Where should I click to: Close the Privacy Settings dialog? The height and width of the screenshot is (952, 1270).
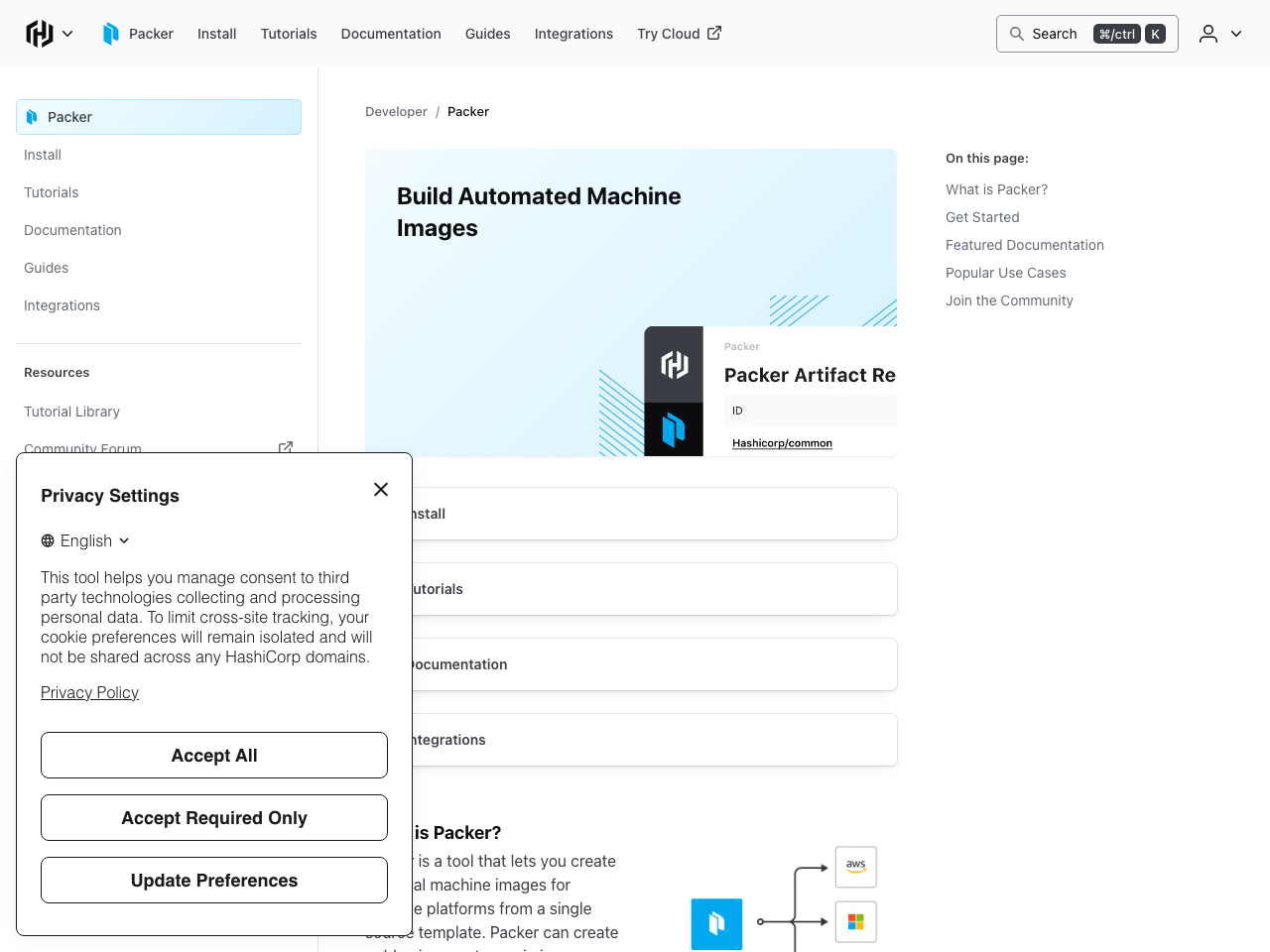point(381,489)
